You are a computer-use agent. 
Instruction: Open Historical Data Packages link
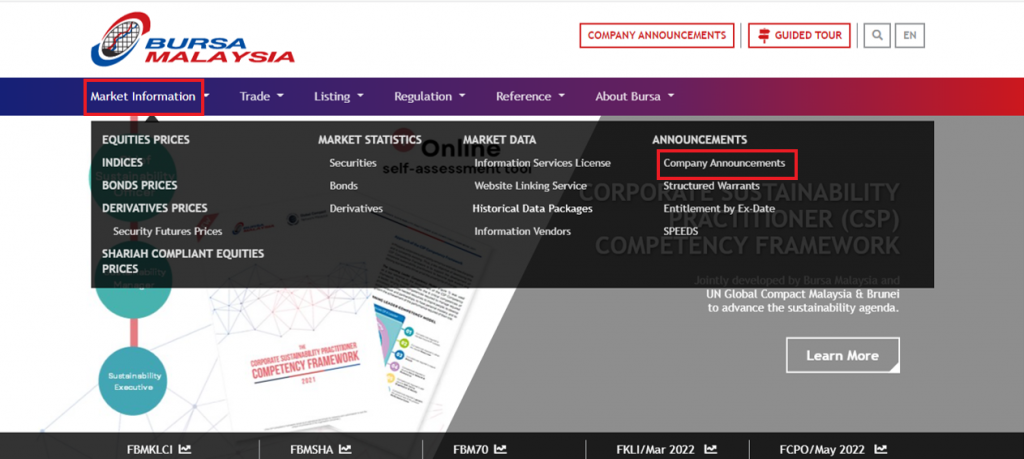532,209
